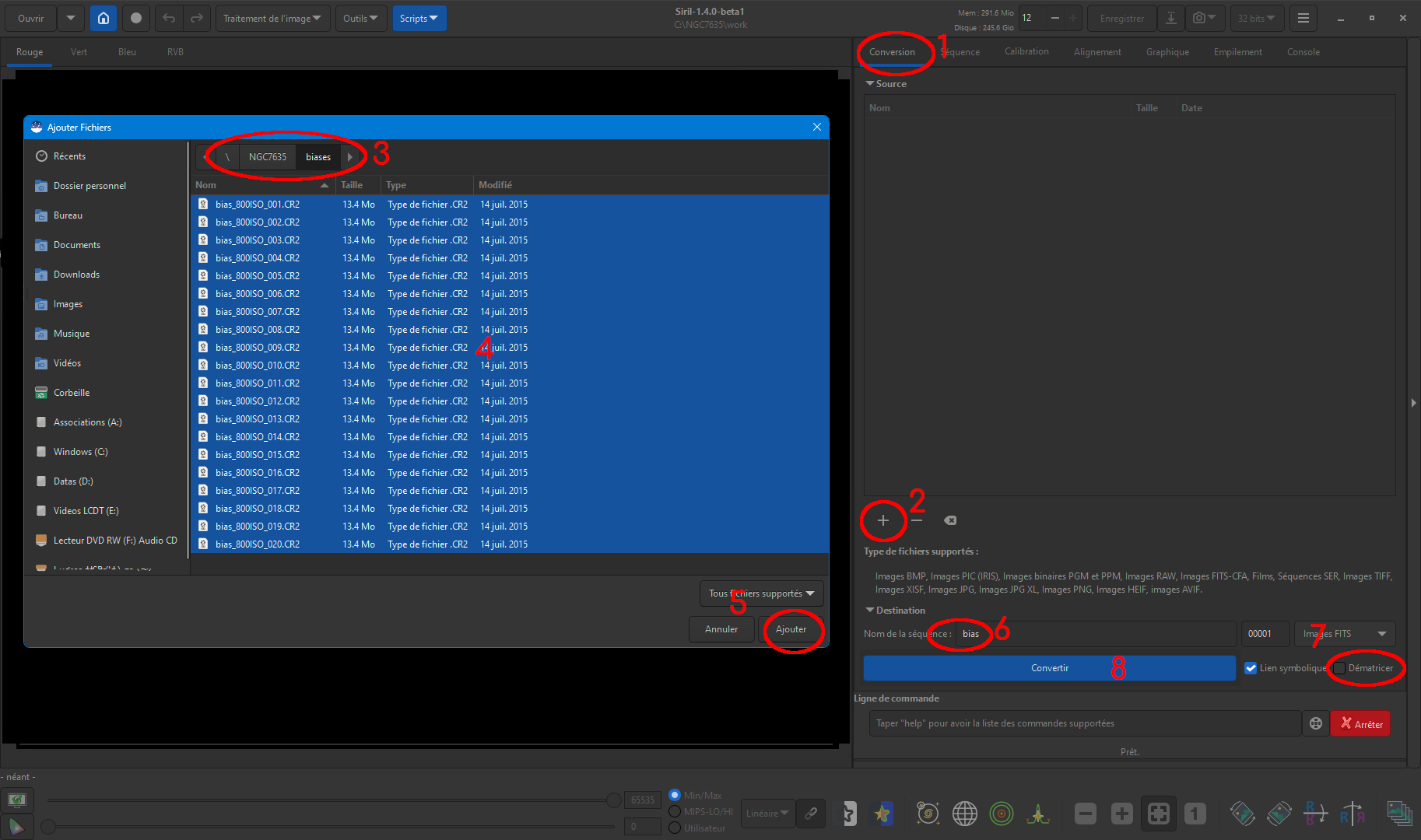Viewport: 1421px width, 840px height.
Task: Show the celestial grid globe icon
Action: pyautogui.click(x=964, y=814)
